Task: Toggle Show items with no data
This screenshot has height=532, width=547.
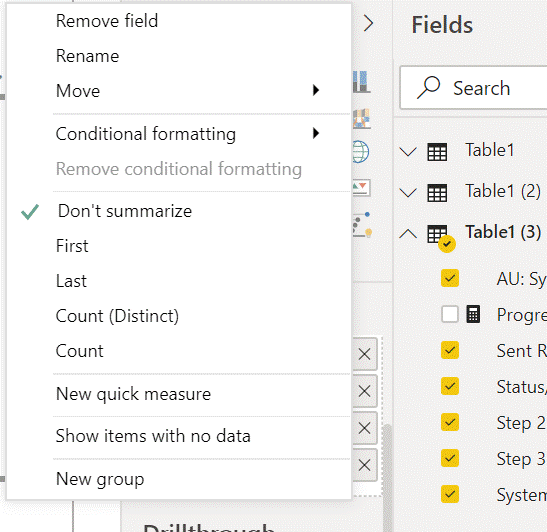Action: 153,436
